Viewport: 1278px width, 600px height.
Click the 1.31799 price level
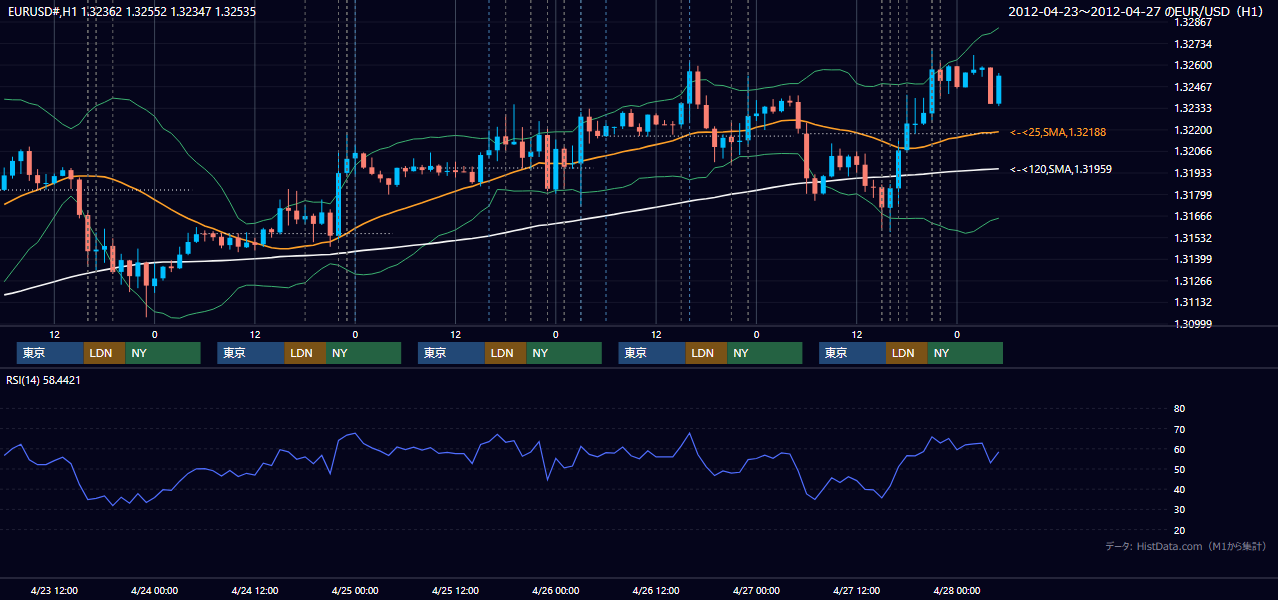coord(1193,195)
